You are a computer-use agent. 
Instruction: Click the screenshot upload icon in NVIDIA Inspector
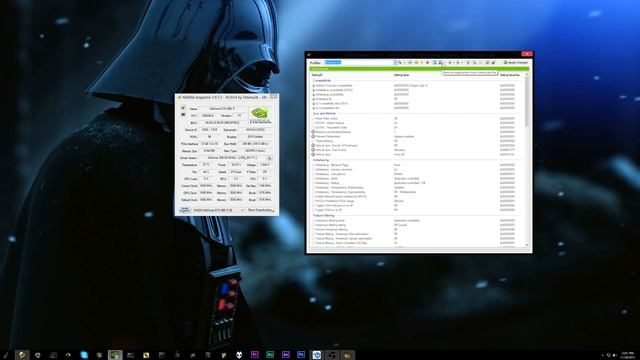point(183,108)
